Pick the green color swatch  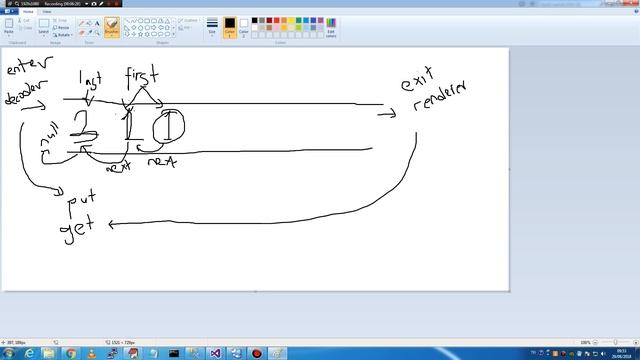(299, 20)
